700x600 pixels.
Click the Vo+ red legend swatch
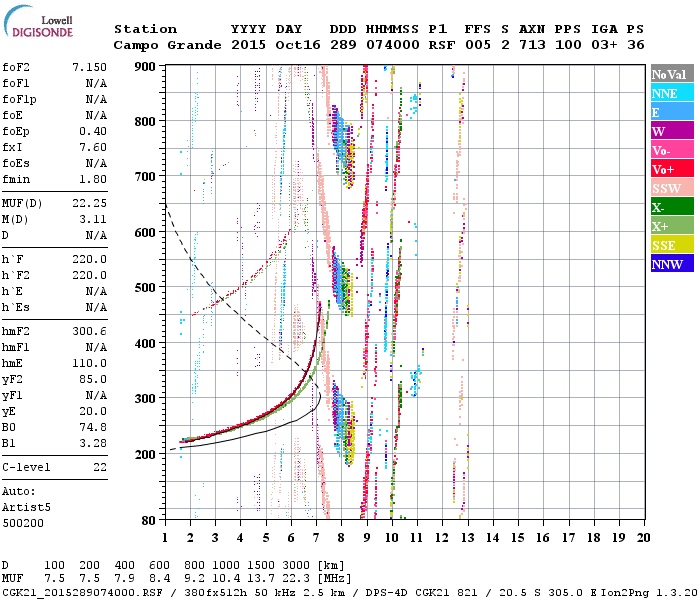tap(672, 169)
